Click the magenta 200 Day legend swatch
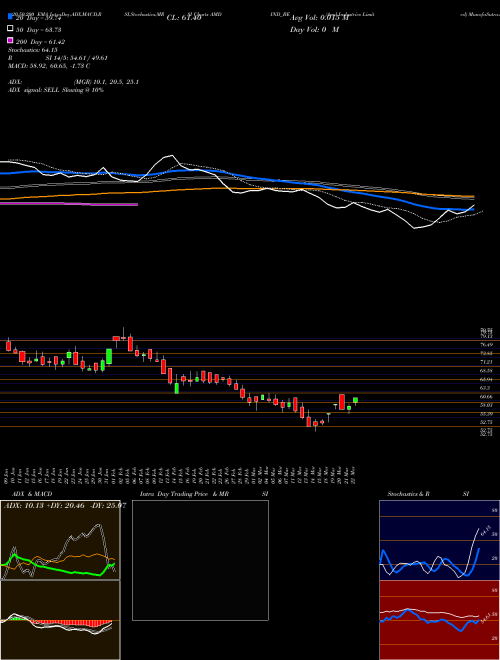This screenshot has width=500, height=660. pos(11,40)
